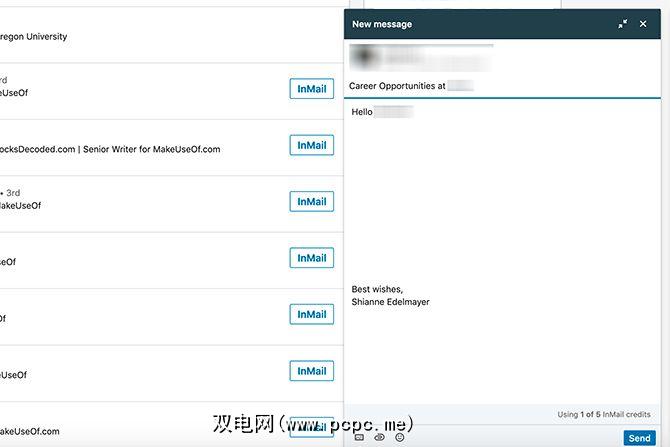
Task: Collapse the New message window
Action: pyautogui.click(x=623, y=24)
